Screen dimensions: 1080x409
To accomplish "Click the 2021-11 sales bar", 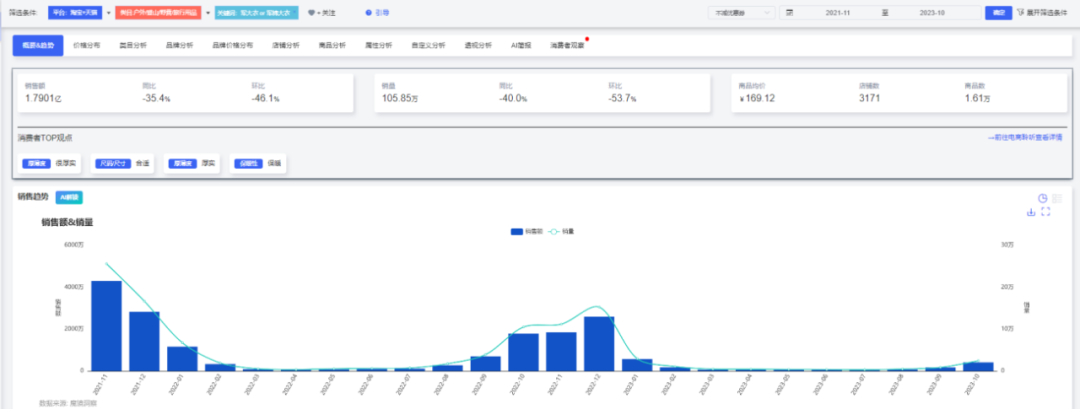I will pos(106,325).
